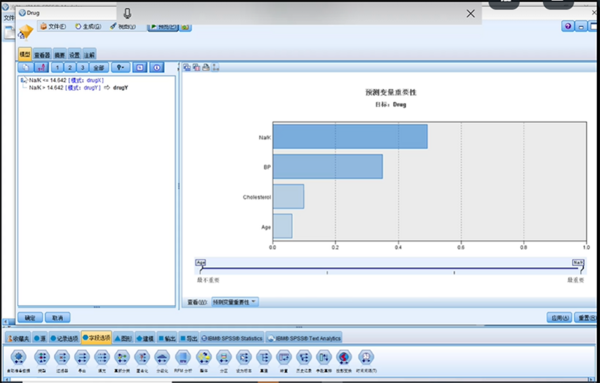Click the BP bar in the importance chart
This screenshot has height=383, width=600.
[328, 166]
